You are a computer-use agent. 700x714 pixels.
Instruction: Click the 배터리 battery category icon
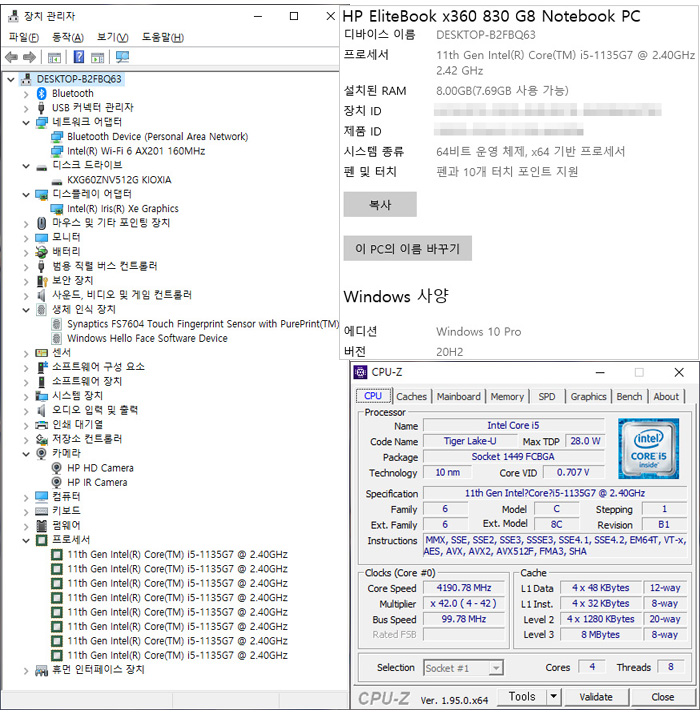tap(41, 252)
